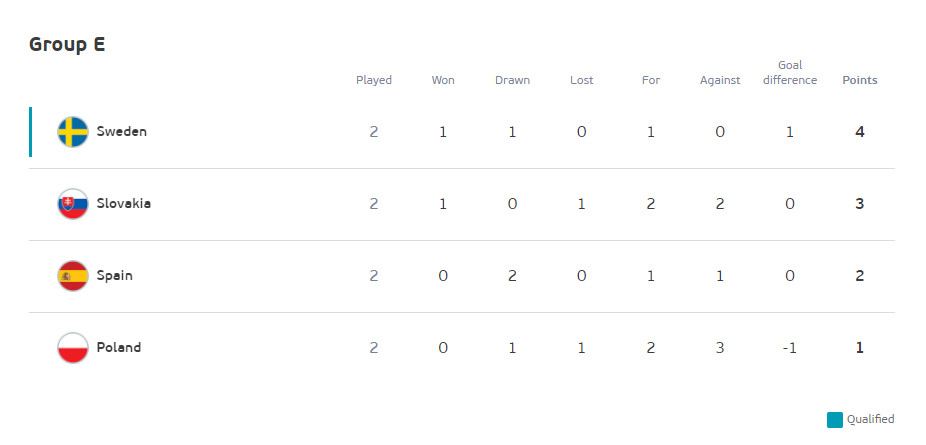Select the Goal difference column header

790,73
